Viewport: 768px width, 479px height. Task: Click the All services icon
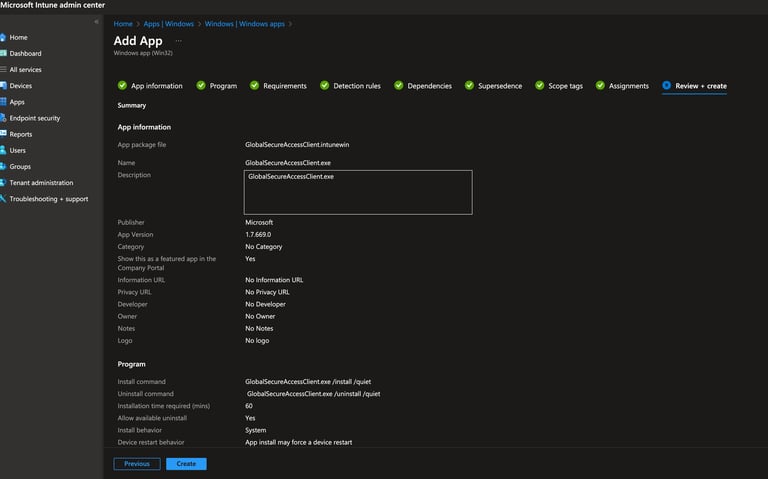click(x=3, y=70)
